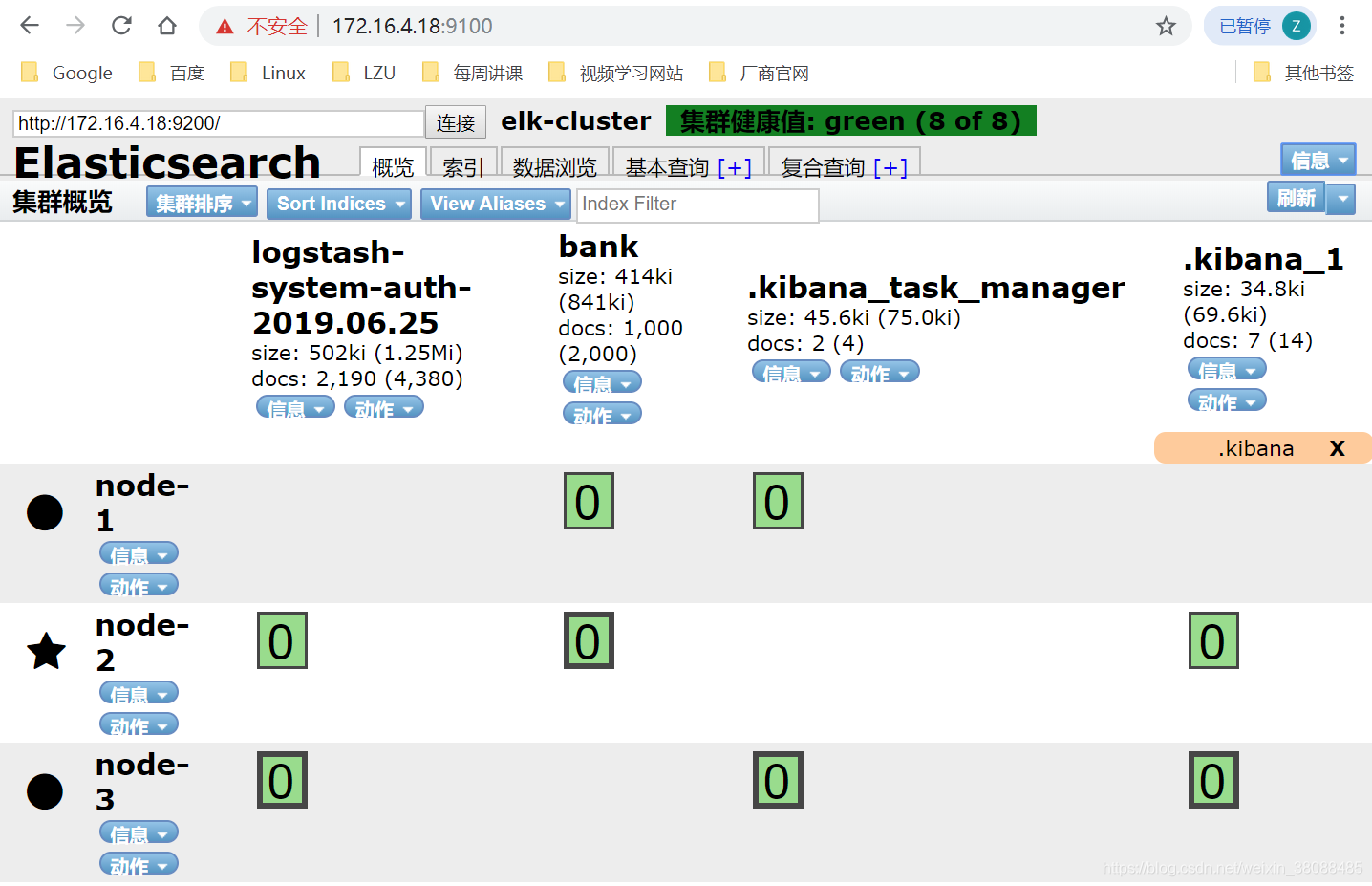This screenshot has width=1372, height=886.
Task: Open the 每周讲课 bookmark folder
Action: [x=473, y=73]
